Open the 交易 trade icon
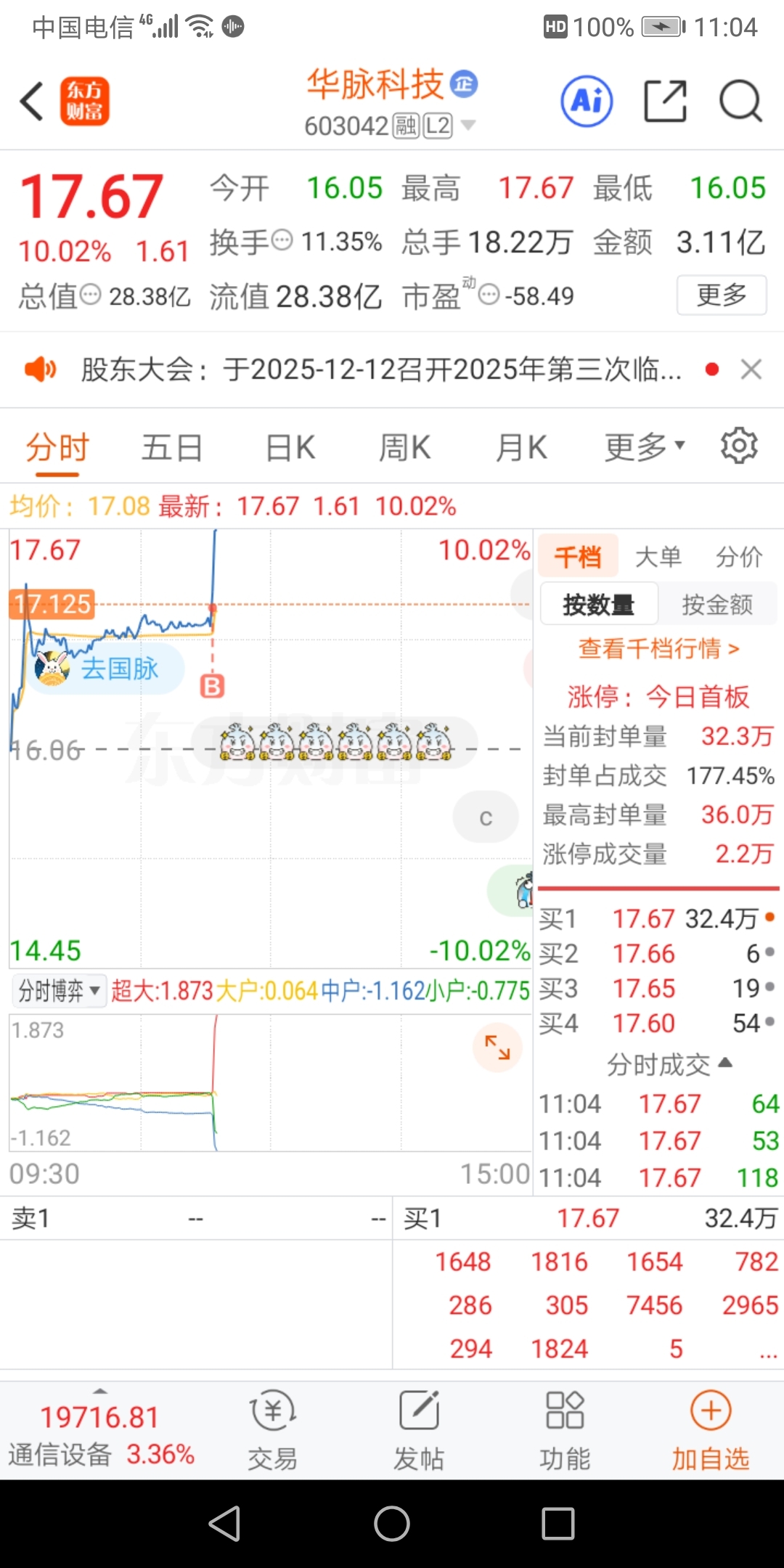 coord(273,1430)
